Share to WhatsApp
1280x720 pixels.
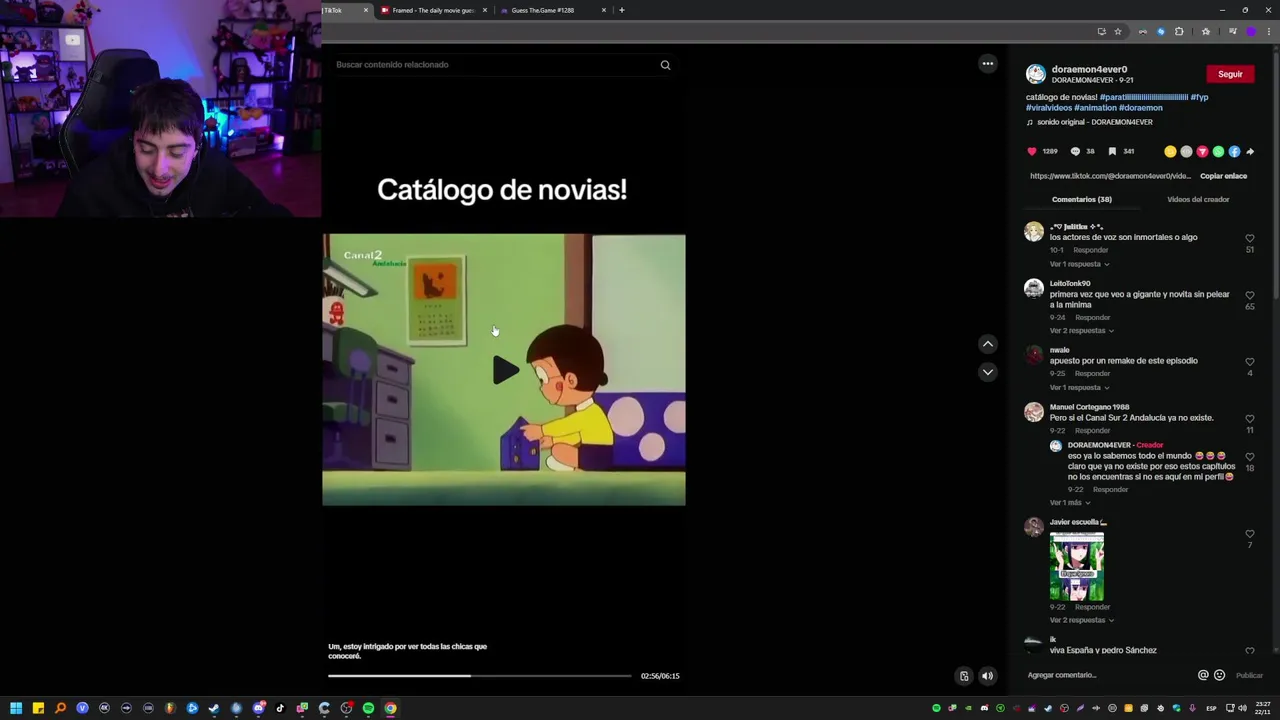tap(1218, 152)
